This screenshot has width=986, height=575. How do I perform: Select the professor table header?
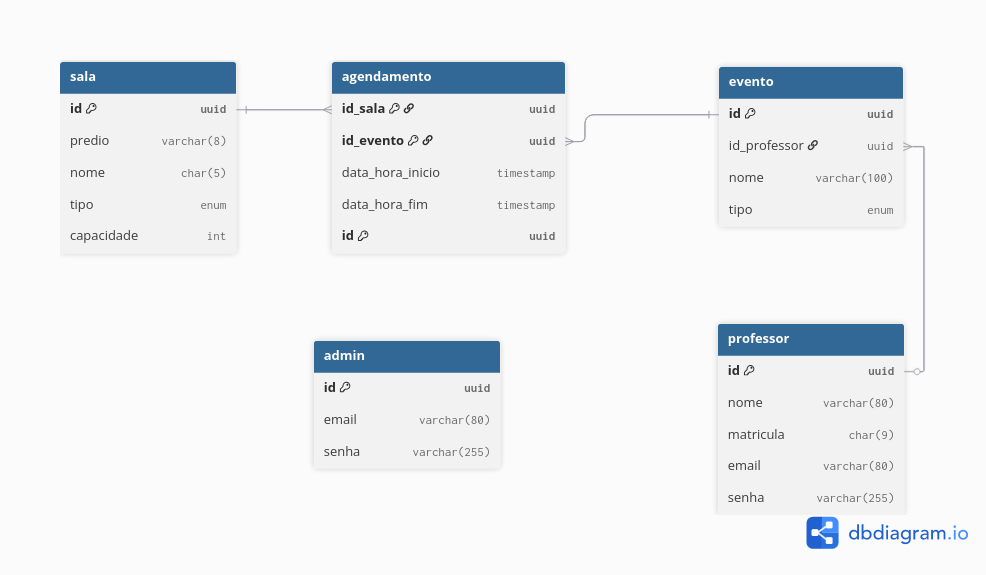(810, 339)
